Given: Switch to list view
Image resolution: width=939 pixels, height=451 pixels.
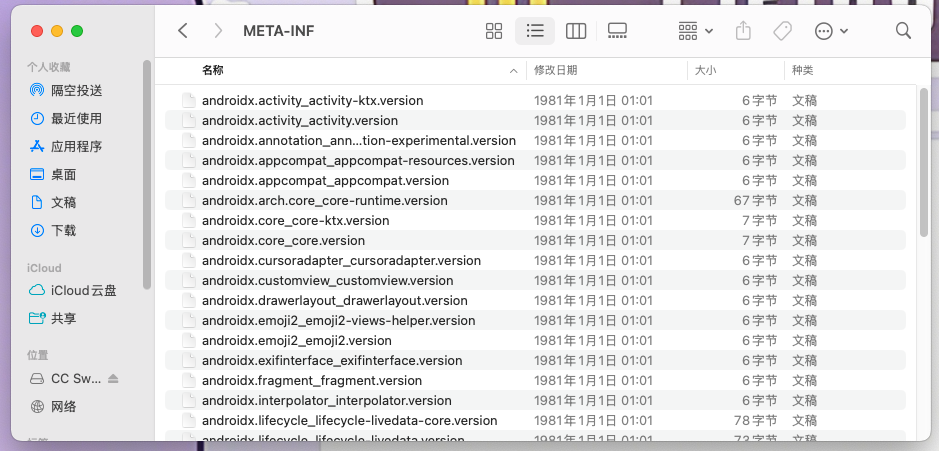Looking at the screenshot, I should 535,31.
